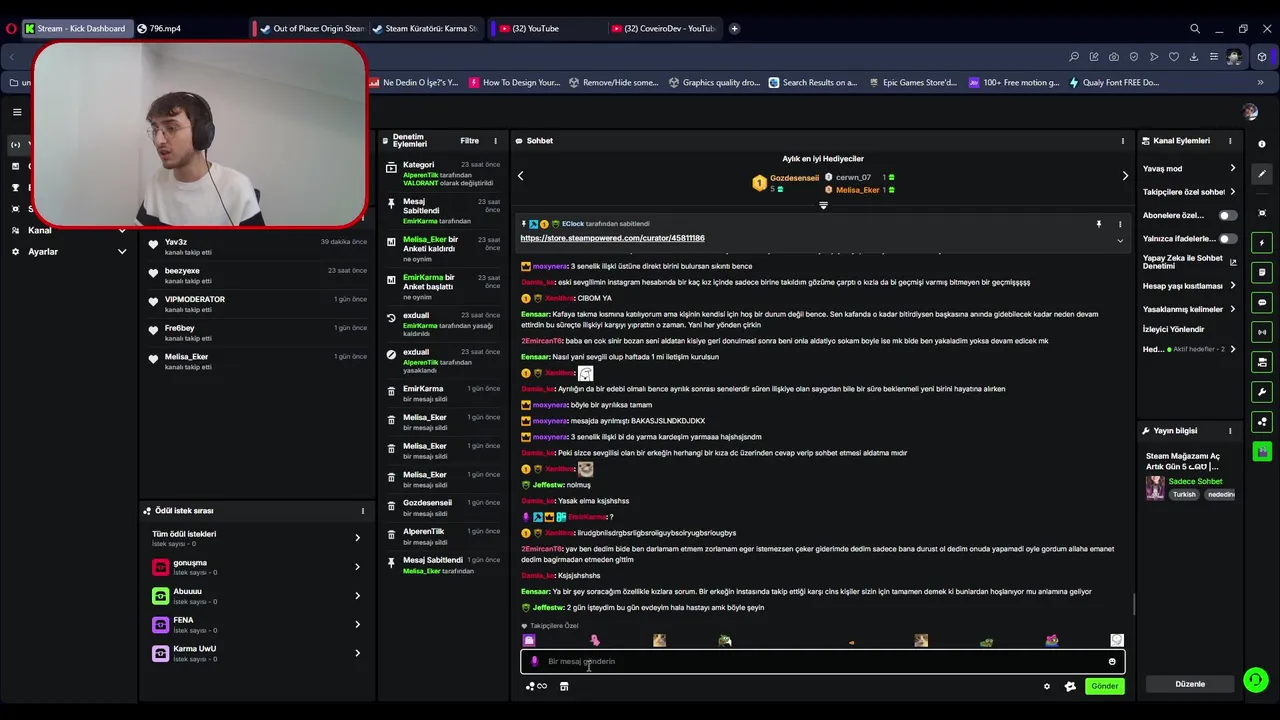1280x720 pixels.
Task: Open the Yayın bilgisi three-dot menu
Action: pos(1230,431)
